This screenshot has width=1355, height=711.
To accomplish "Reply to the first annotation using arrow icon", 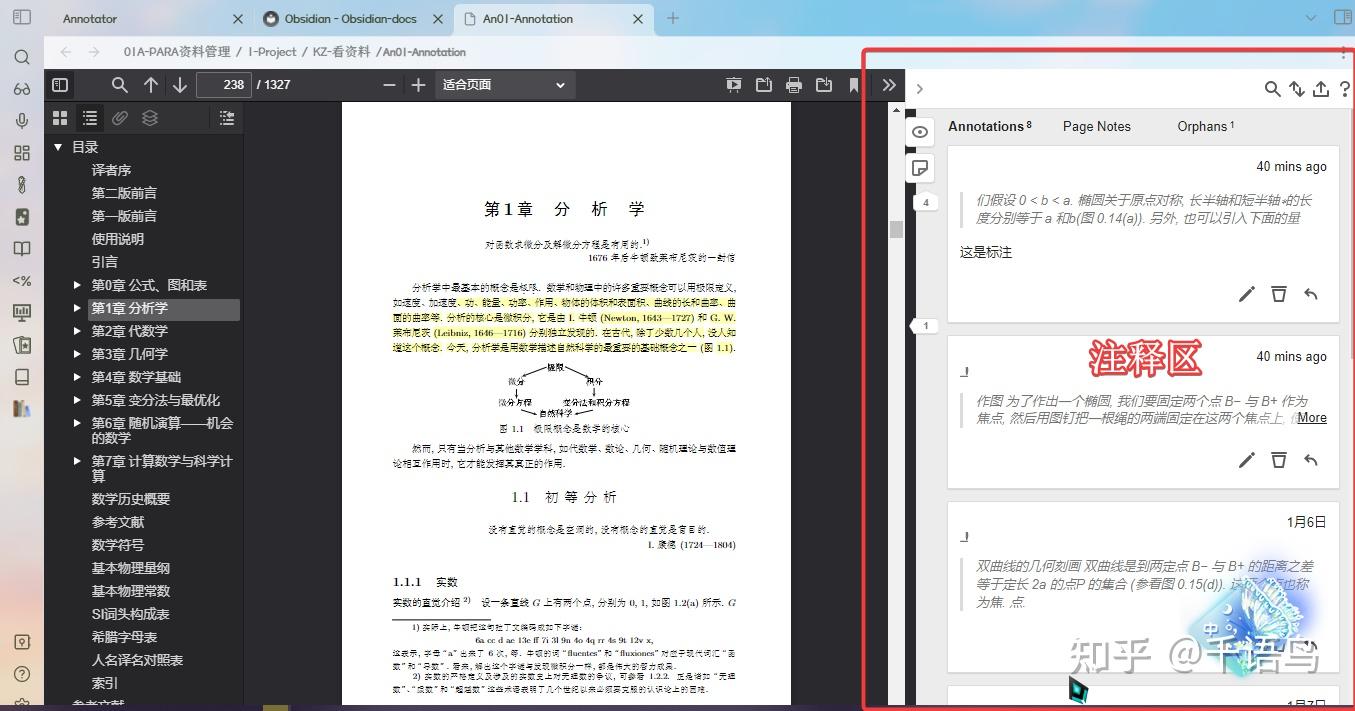I will click(1311, 294).
